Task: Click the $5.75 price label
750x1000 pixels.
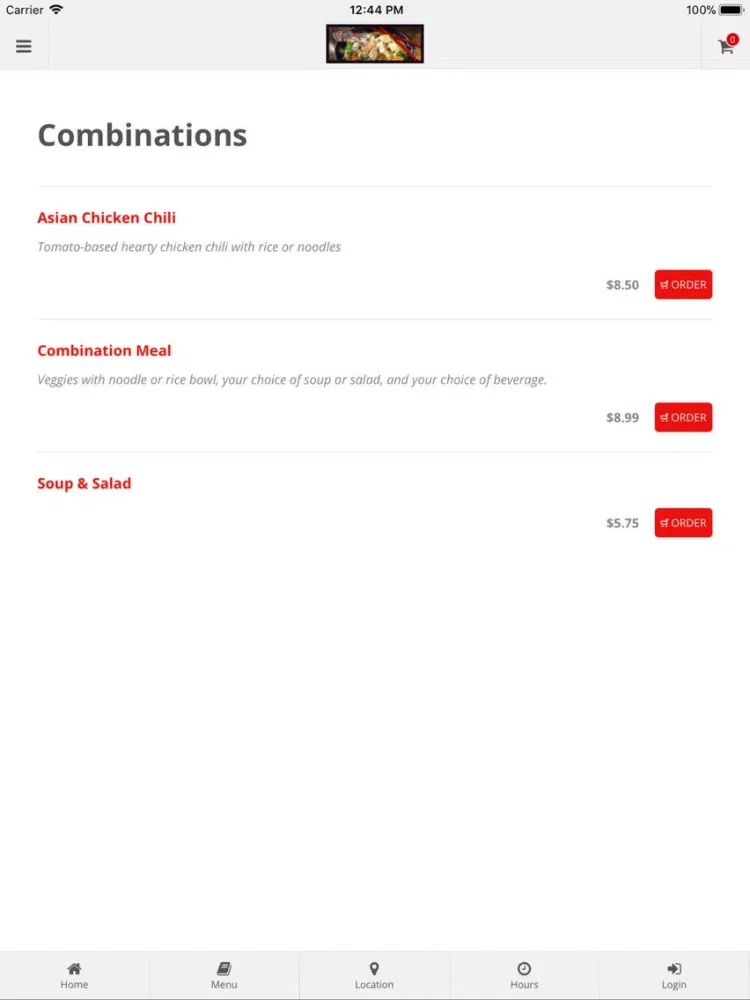Action: pos(622,523)
